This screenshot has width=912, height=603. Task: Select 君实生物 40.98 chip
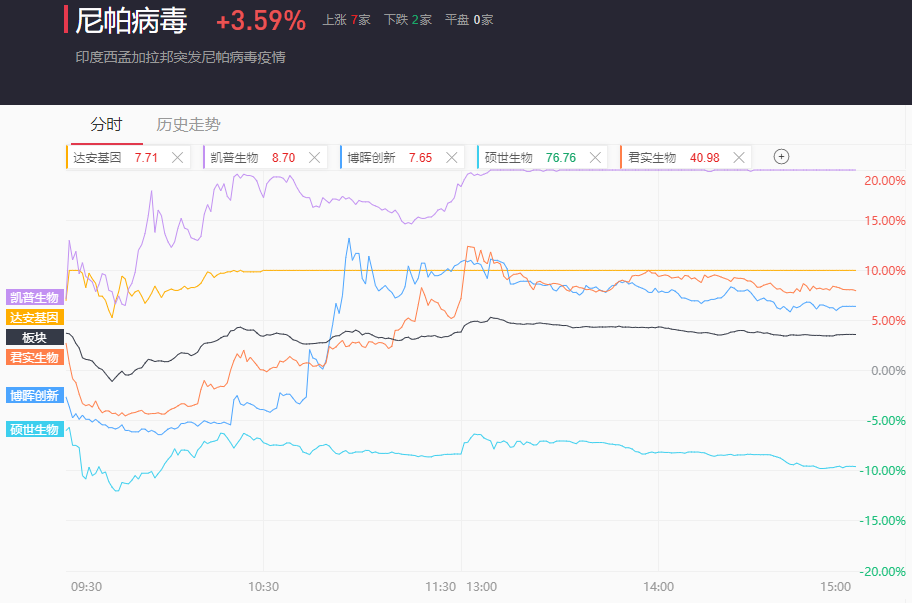click(x=665, y=157)
